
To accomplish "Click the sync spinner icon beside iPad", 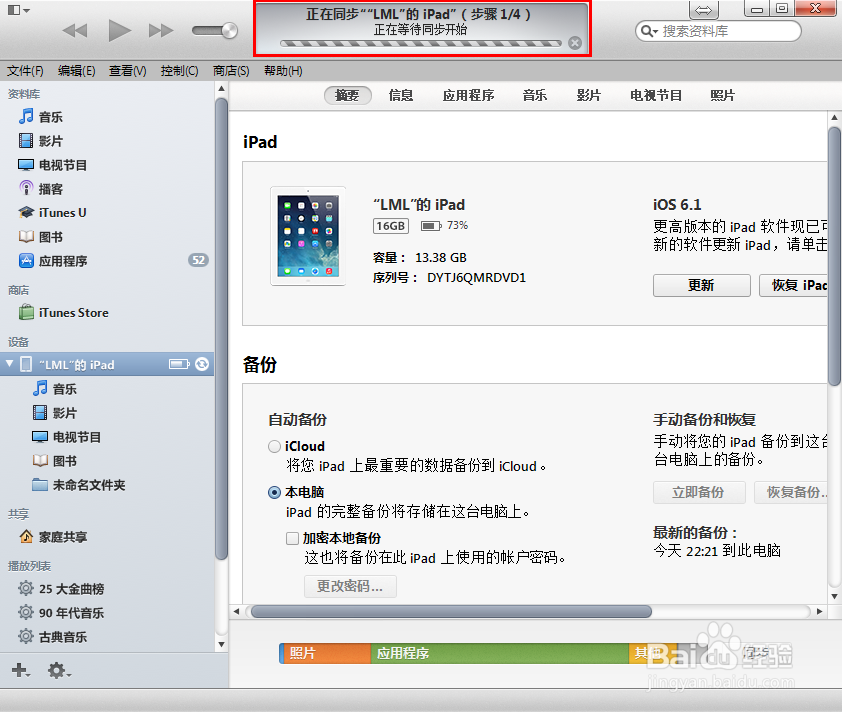I will [x=202, y=364].
